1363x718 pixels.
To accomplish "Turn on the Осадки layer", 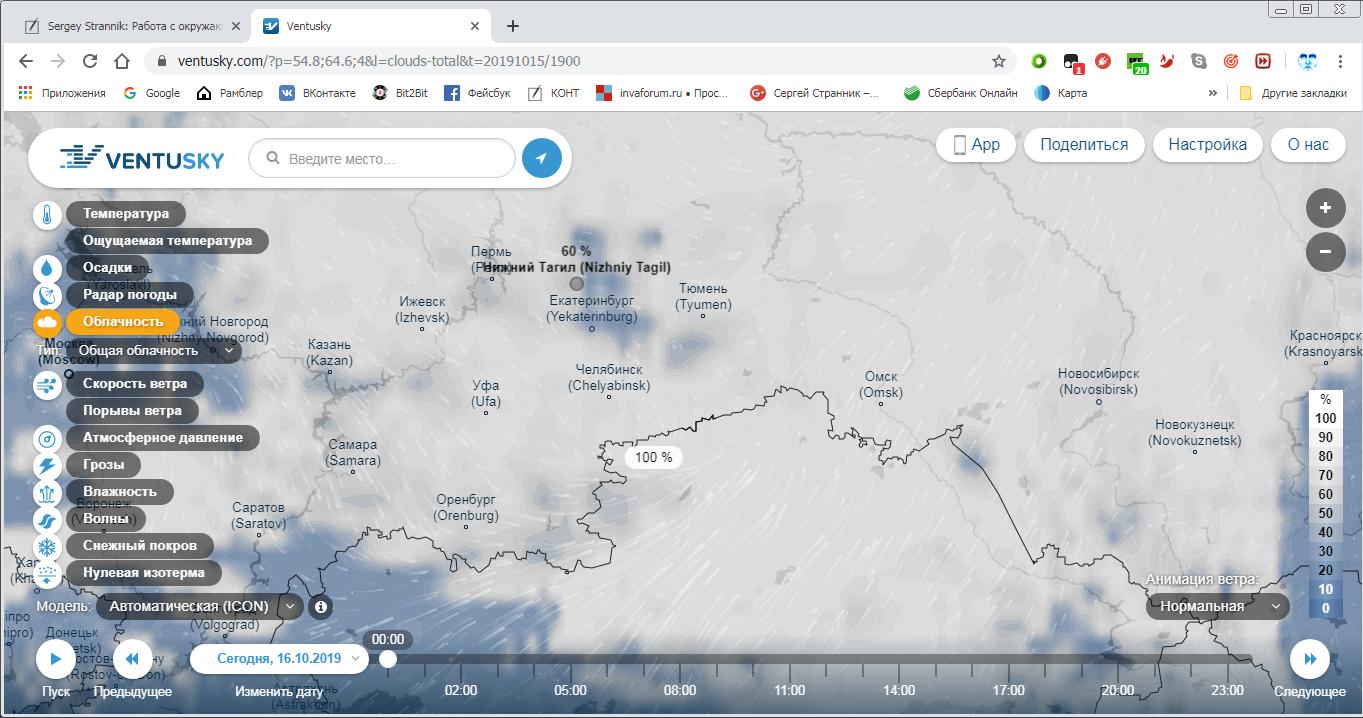I will click(x=107, y=268).
